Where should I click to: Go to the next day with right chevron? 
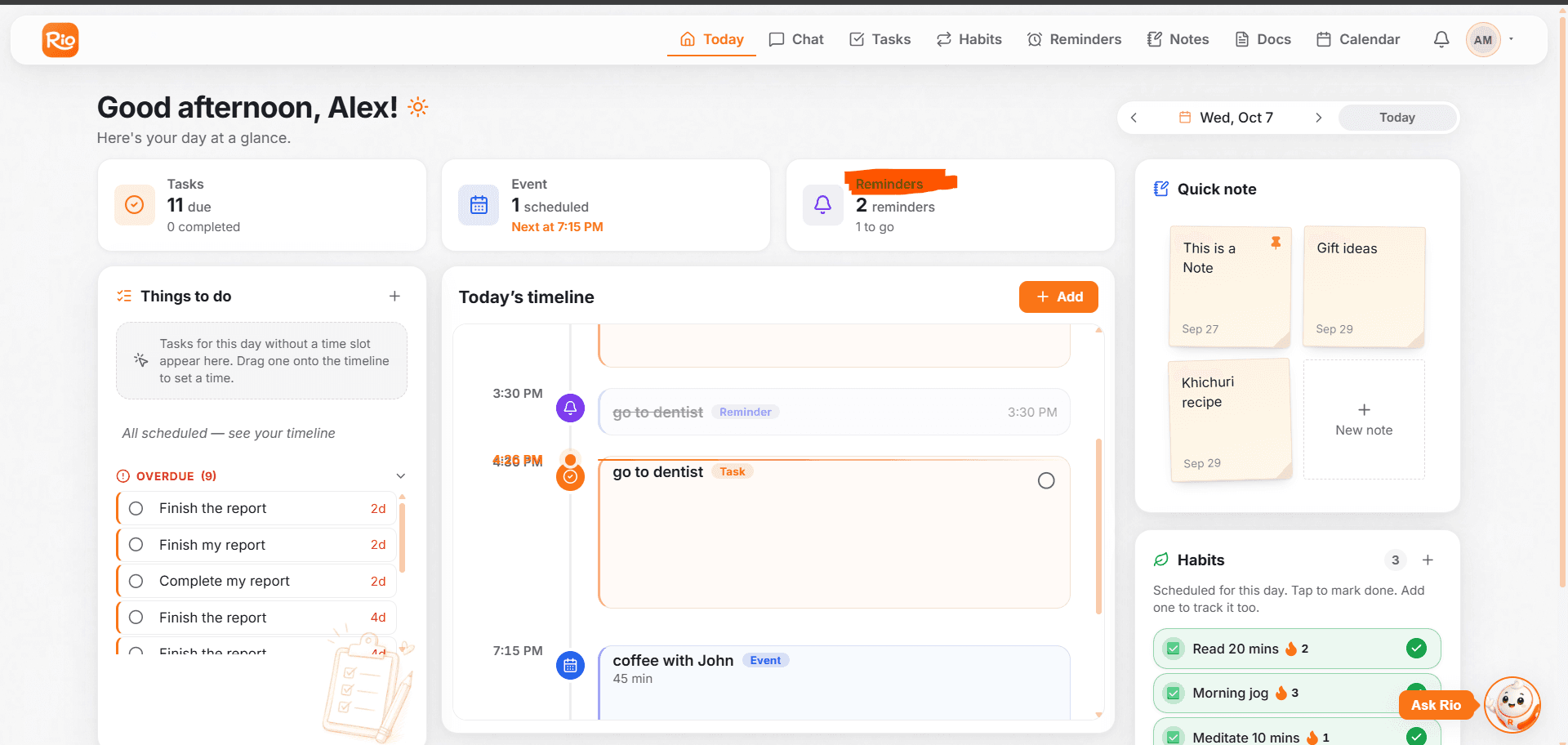click(x=1318, y=118)
